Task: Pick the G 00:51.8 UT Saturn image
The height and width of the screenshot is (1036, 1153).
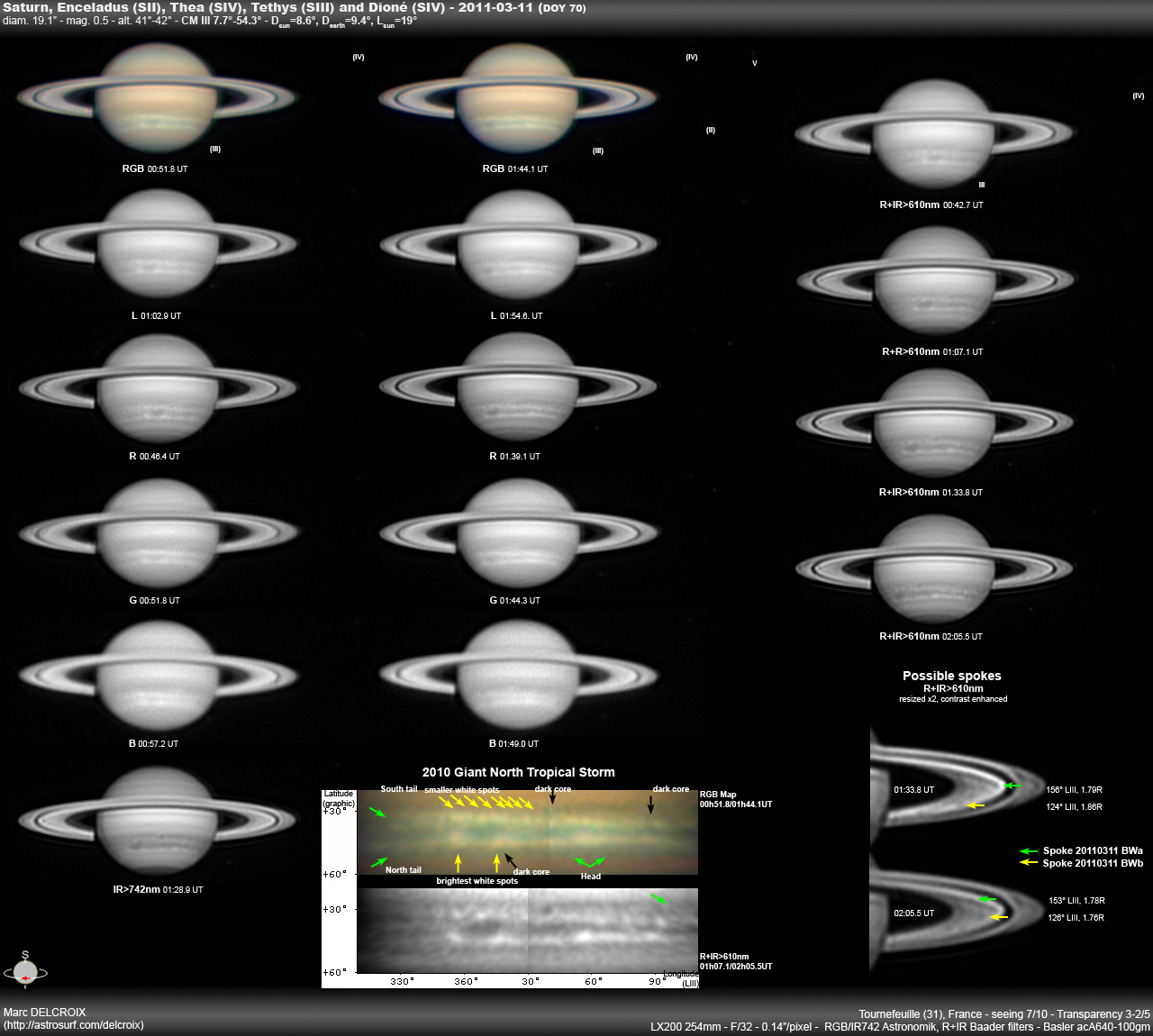Action: [x=159, y=532]
